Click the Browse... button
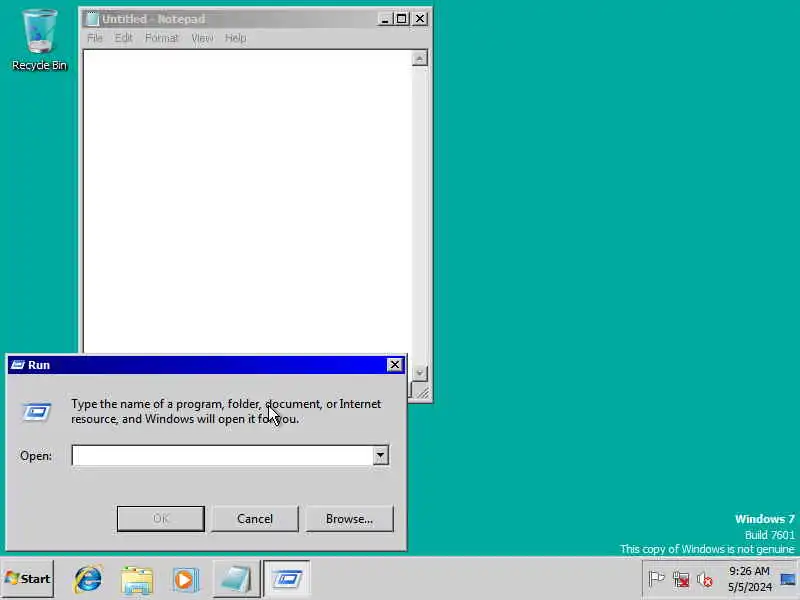800x600 pixels. click(x=349, y=518)
